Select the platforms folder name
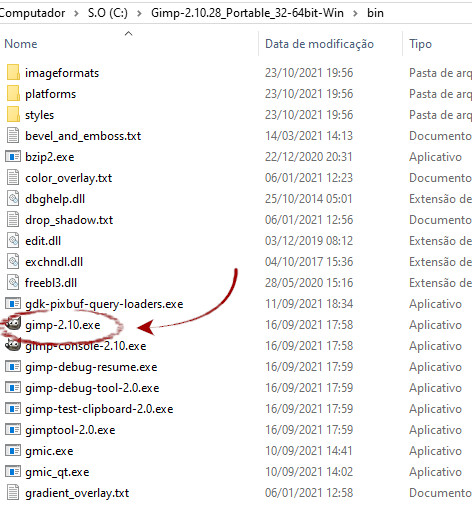This screenshot has height=505, width=472. point(51,94)
